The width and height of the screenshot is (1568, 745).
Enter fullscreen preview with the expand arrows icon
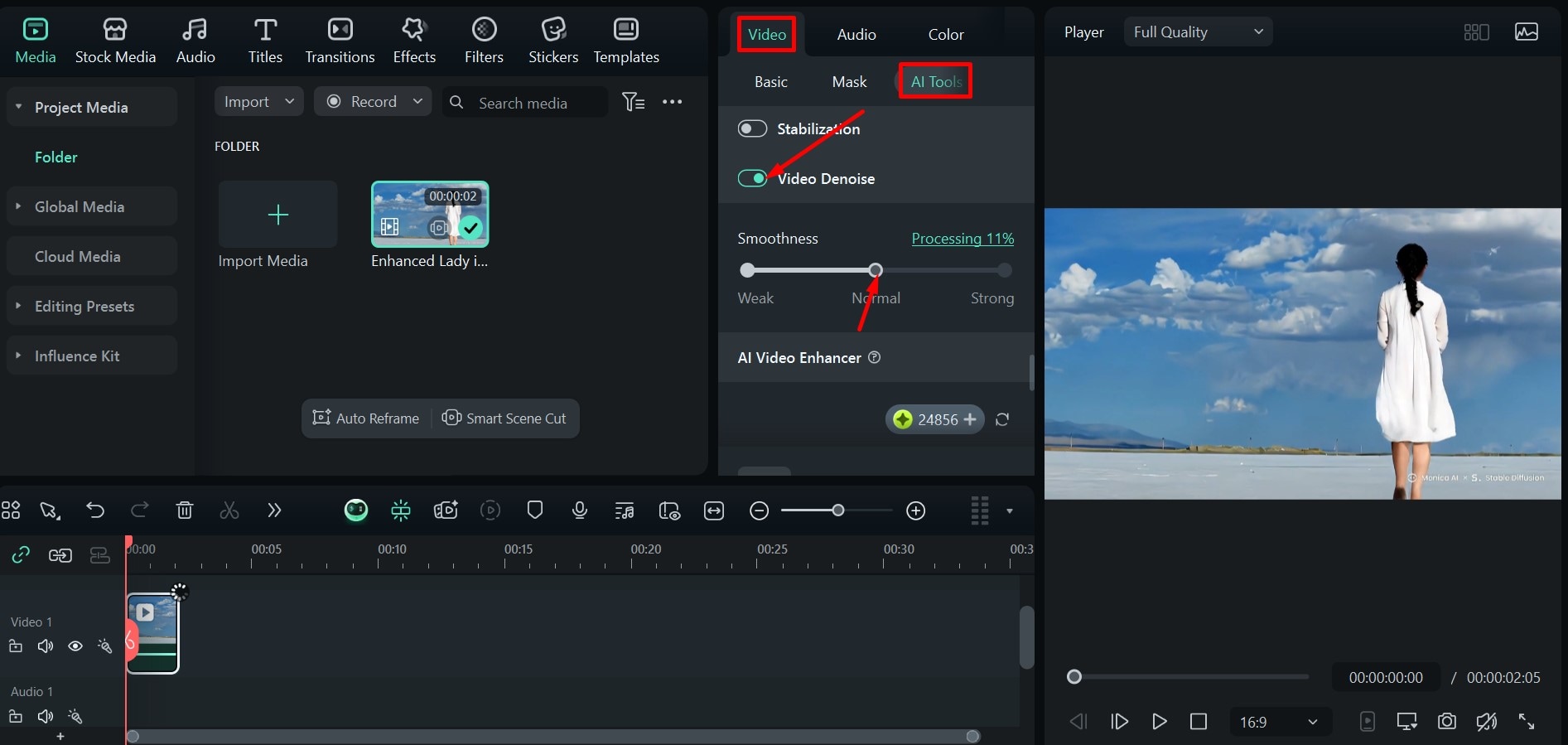coord(1526,721)
